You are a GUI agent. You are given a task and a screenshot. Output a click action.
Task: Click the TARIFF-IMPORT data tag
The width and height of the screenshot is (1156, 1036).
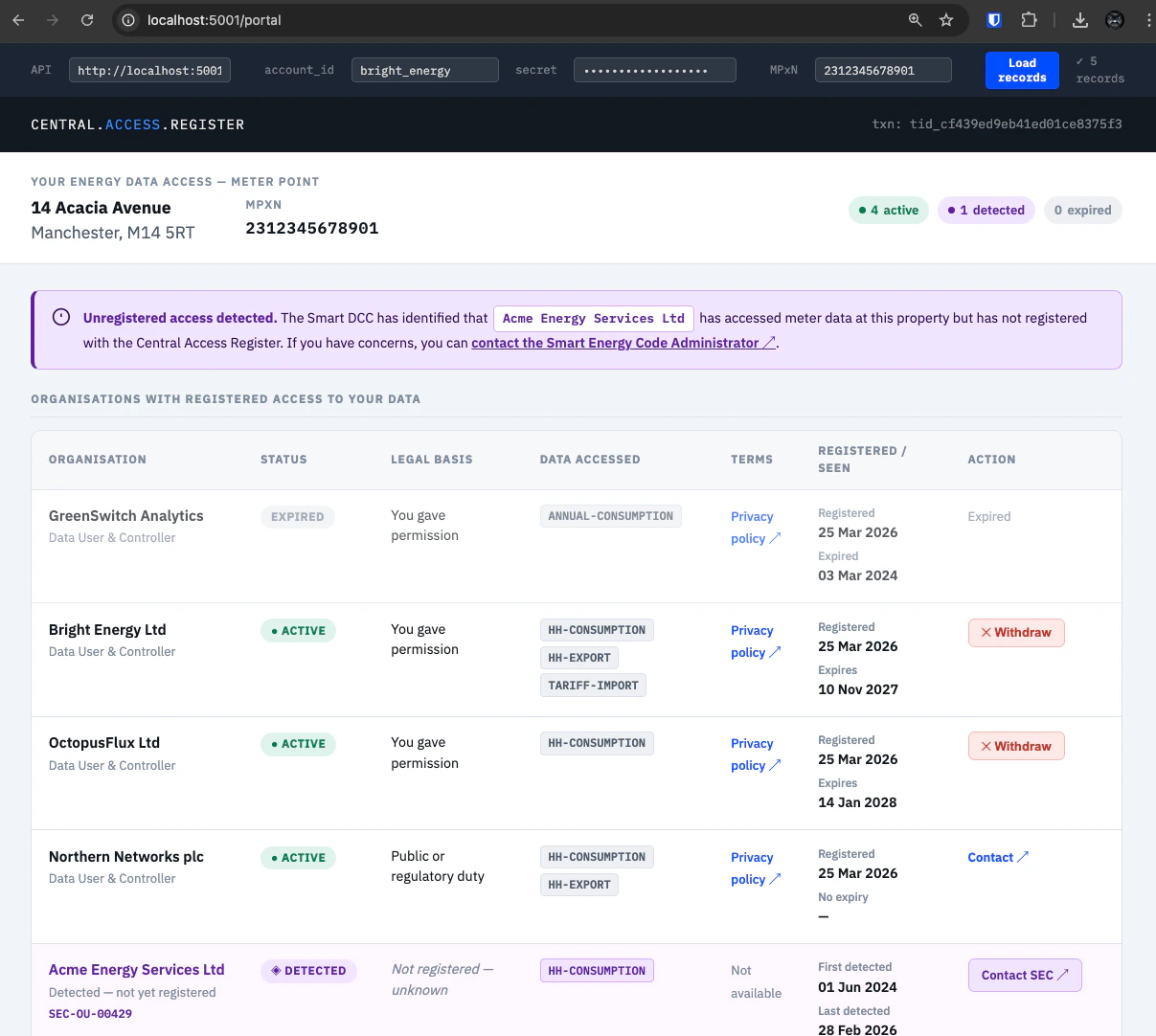point(594,686)
